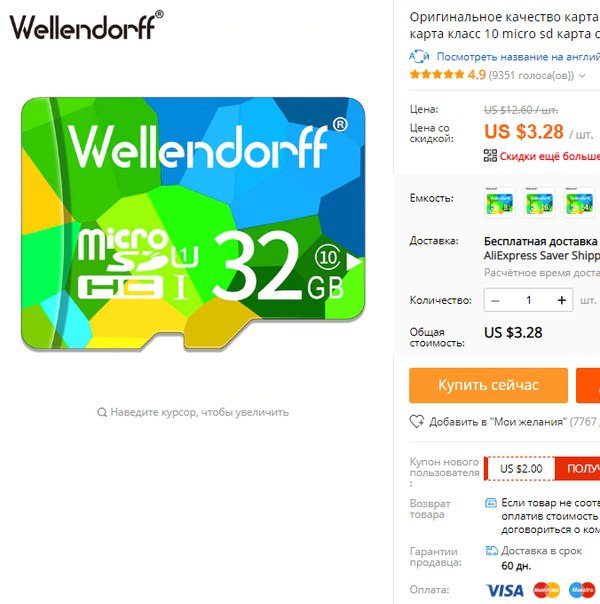Choose the 64GB capacity option
The image size is (600, 604).
coord(580,203)
